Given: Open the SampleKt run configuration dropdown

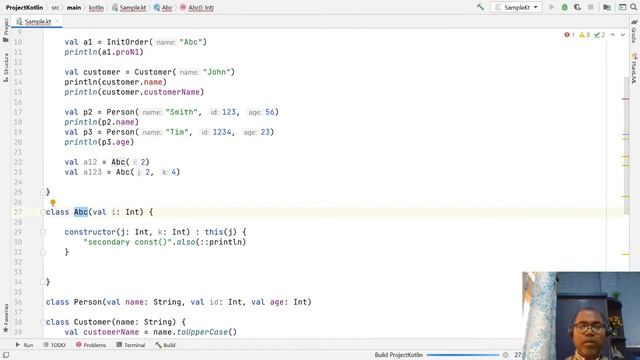Looking at the screenshot, I should tap(516, 7).
